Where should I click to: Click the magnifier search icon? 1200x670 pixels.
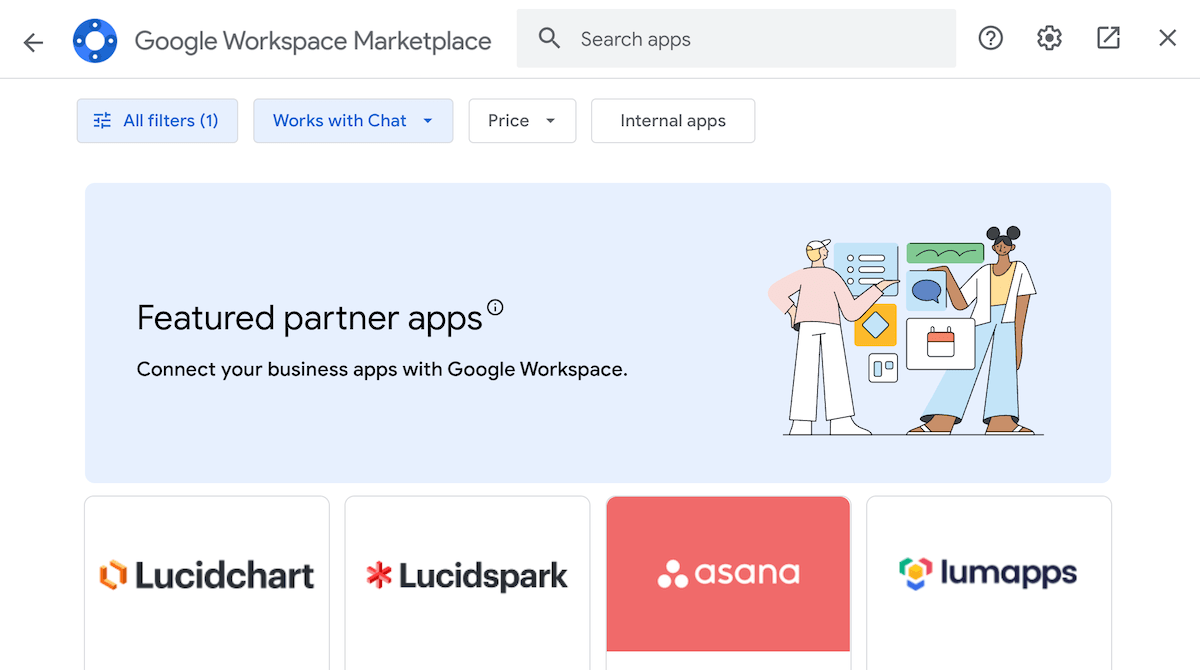[549, 39]
